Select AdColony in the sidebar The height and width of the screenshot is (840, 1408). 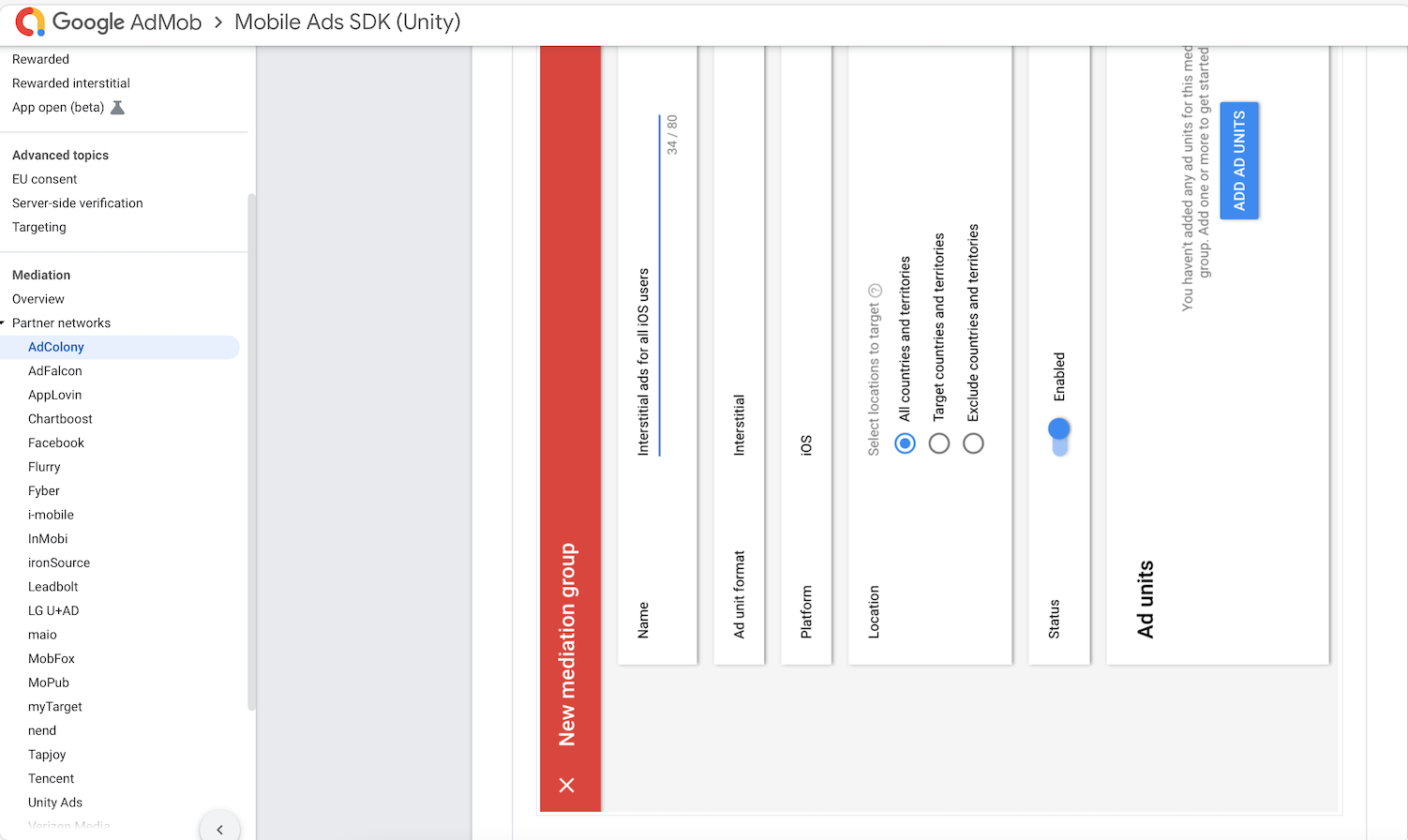[55, 346]
